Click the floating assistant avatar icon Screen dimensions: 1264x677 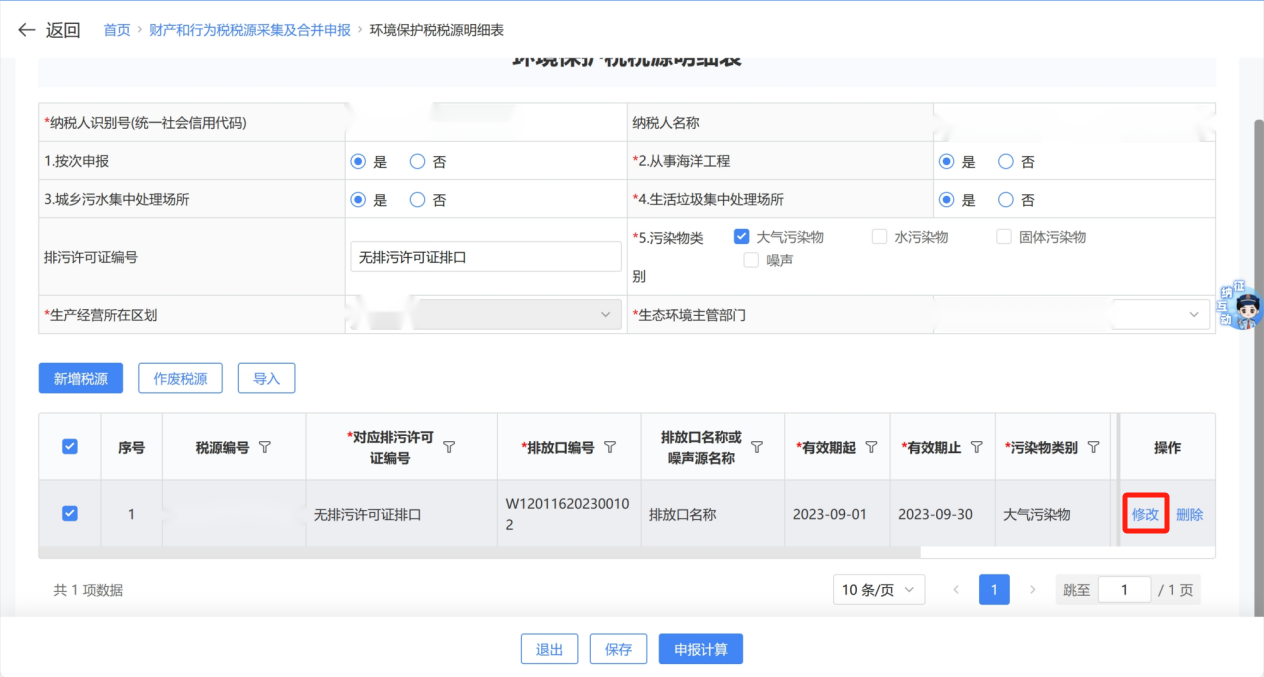1245,307
